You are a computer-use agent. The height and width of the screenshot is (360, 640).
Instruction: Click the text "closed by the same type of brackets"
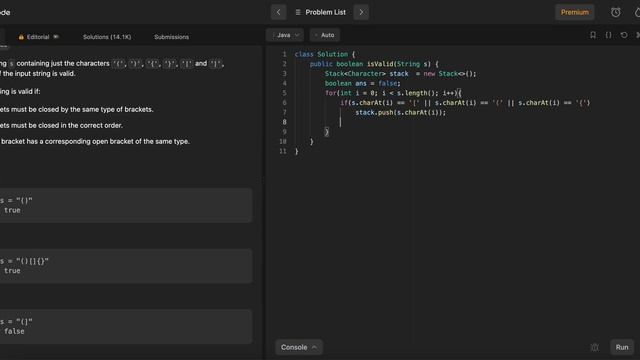pyautogui.click(x=96, y=109)
